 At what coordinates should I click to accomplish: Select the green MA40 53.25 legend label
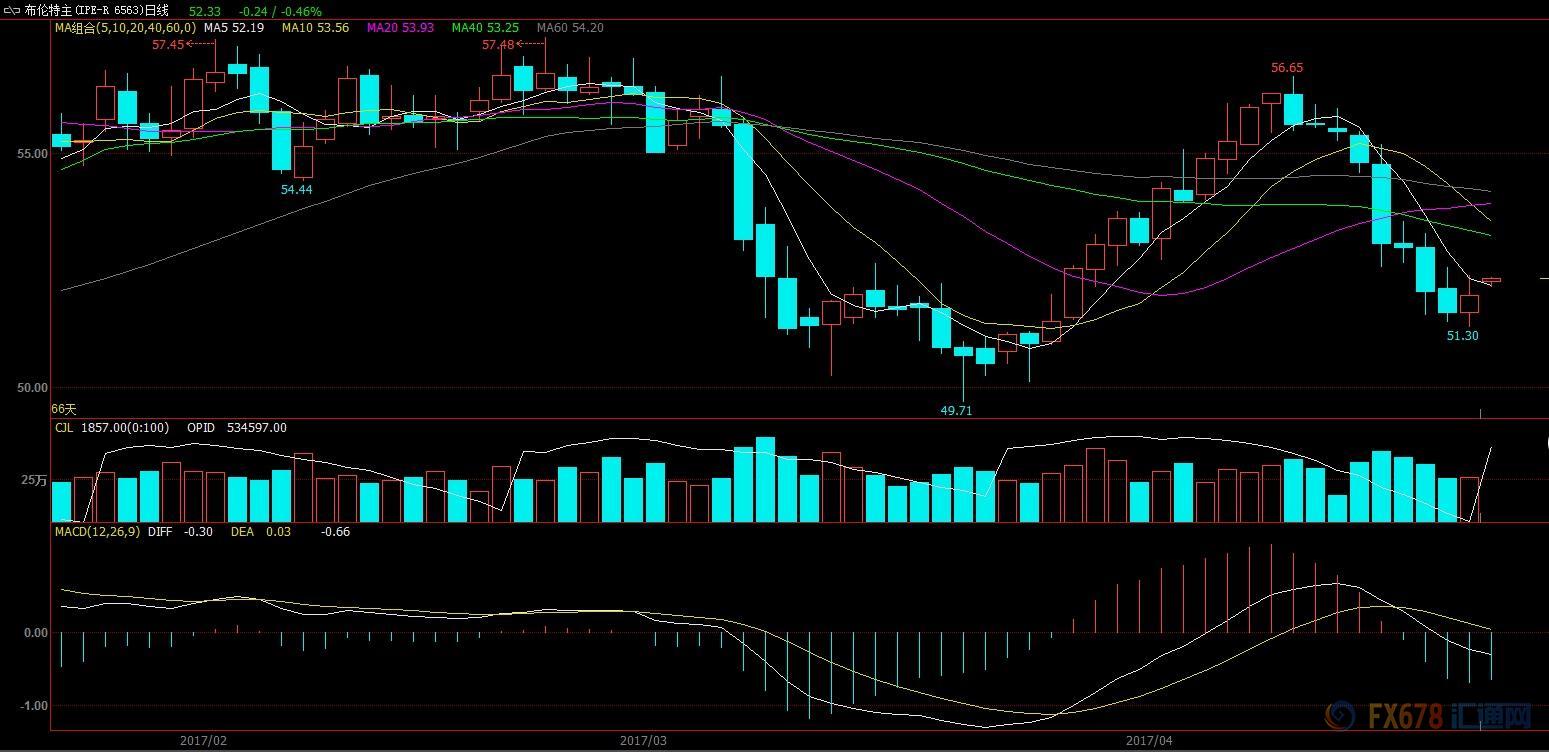485,28
